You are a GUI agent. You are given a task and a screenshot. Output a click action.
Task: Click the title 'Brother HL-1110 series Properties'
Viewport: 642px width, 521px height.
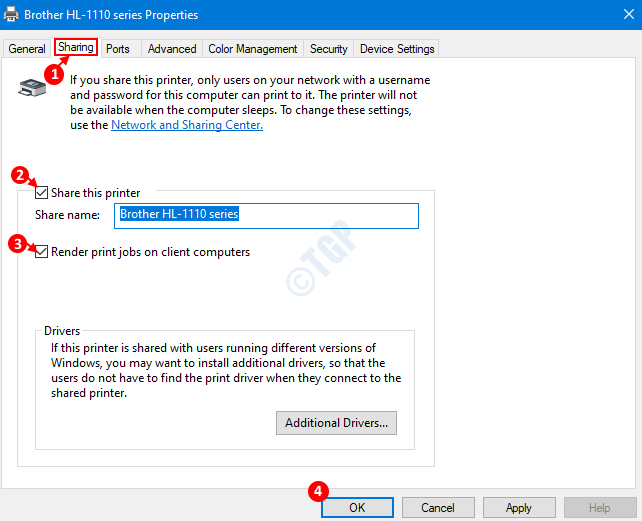click(x=111, y=15)
